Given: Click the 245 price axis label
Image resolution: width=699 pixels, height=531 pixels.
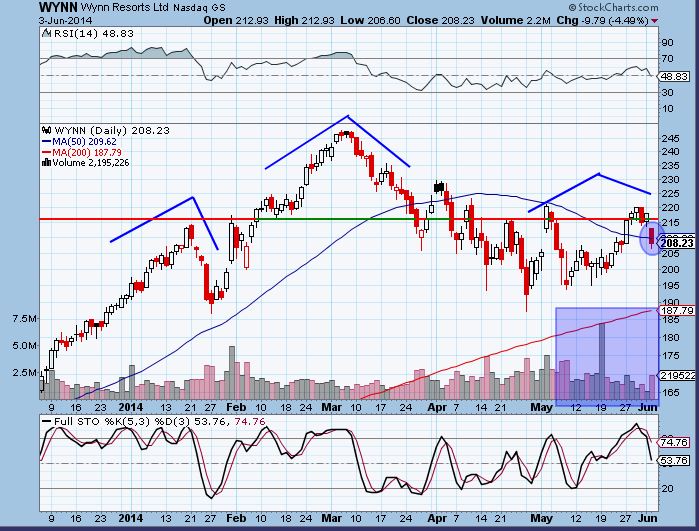Looking at the screenshot, I should 670,139.
